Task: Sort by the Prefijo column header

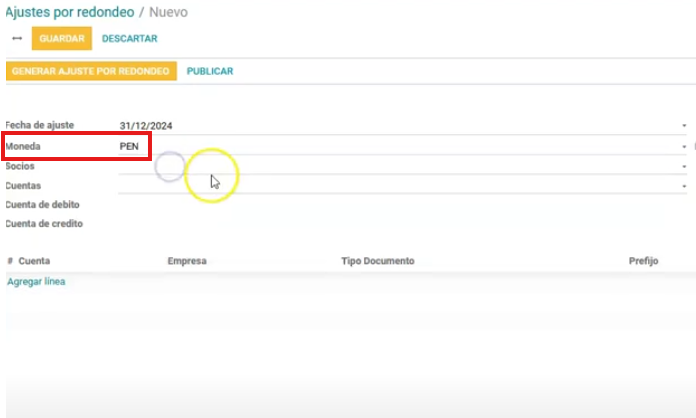Action: 643,261
